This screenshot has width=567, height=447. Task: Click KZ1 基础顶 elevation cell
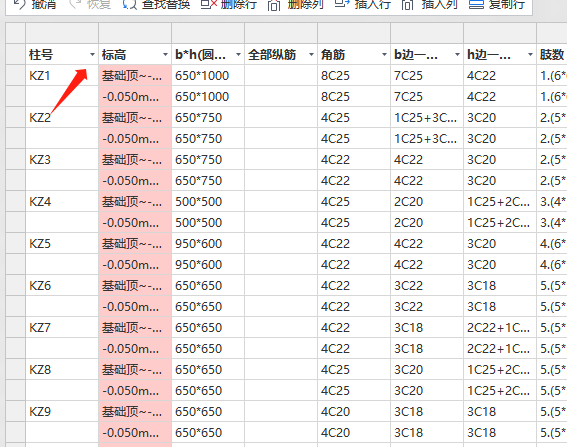[135, 76]
